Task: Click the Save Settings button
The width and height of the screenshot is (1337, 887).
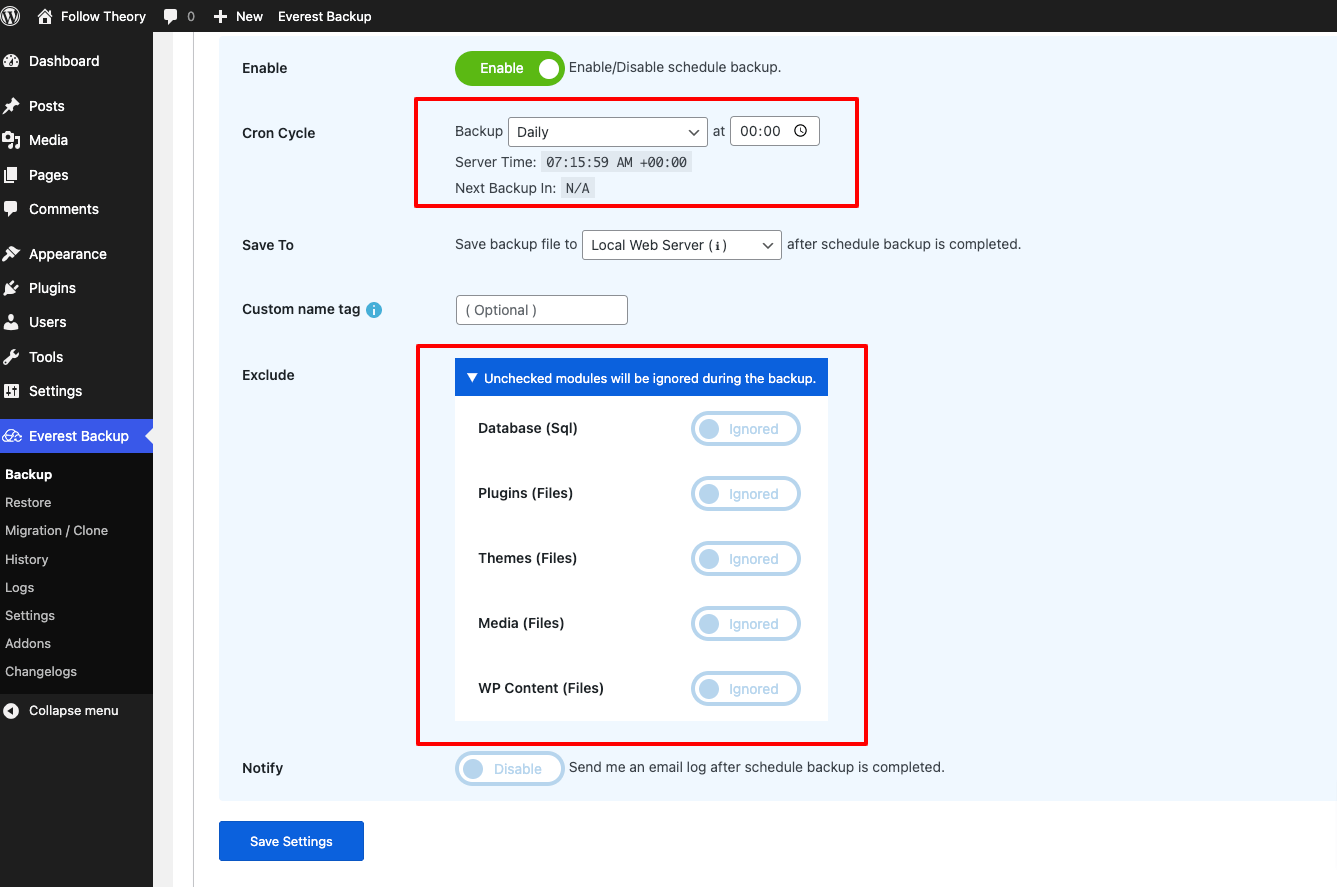Action: click(291, 841)
